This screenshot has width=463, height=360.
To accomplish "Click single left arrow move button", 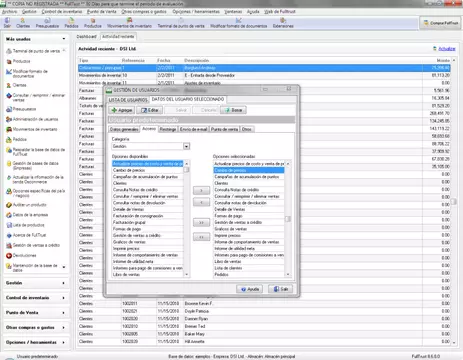I will point(201,203).
